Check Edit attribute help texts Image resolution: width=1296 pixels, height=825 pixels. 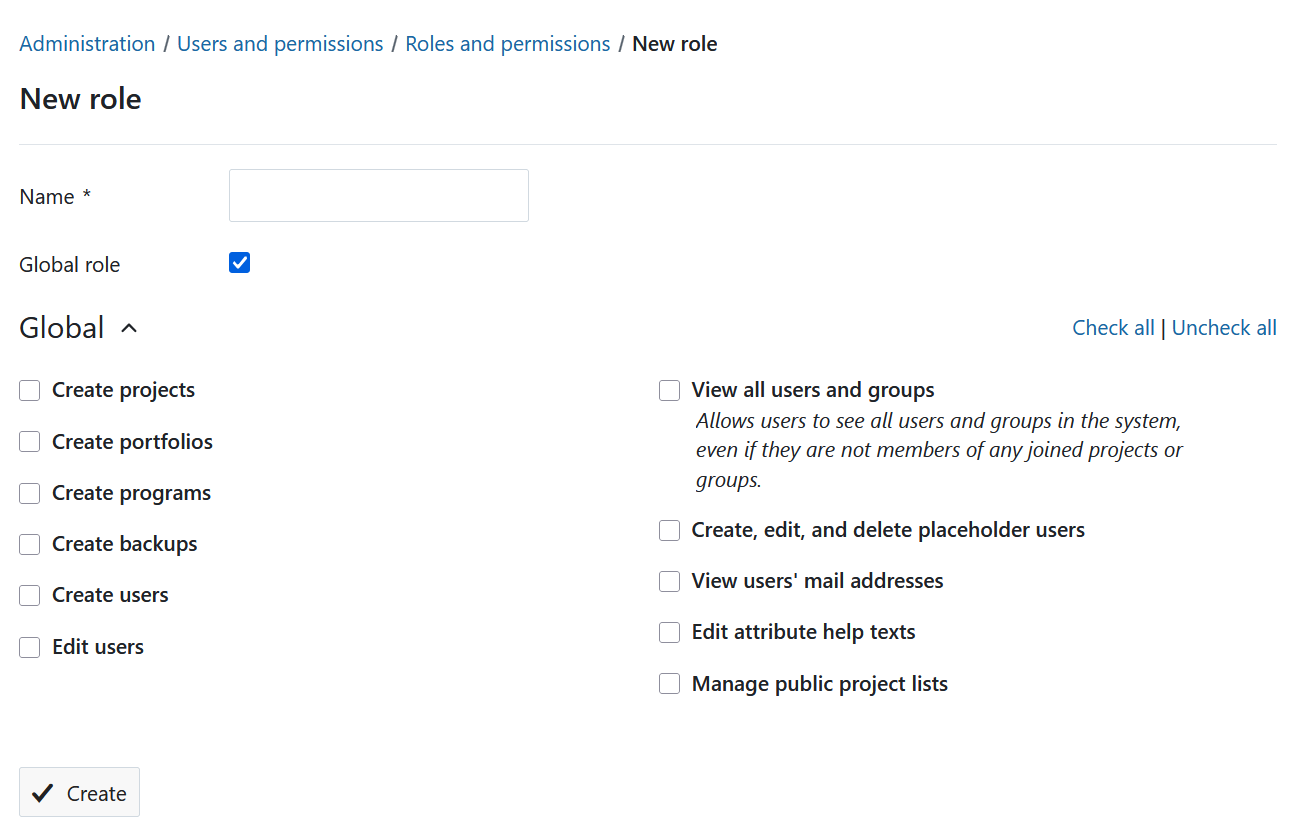[x=669, y=632]
